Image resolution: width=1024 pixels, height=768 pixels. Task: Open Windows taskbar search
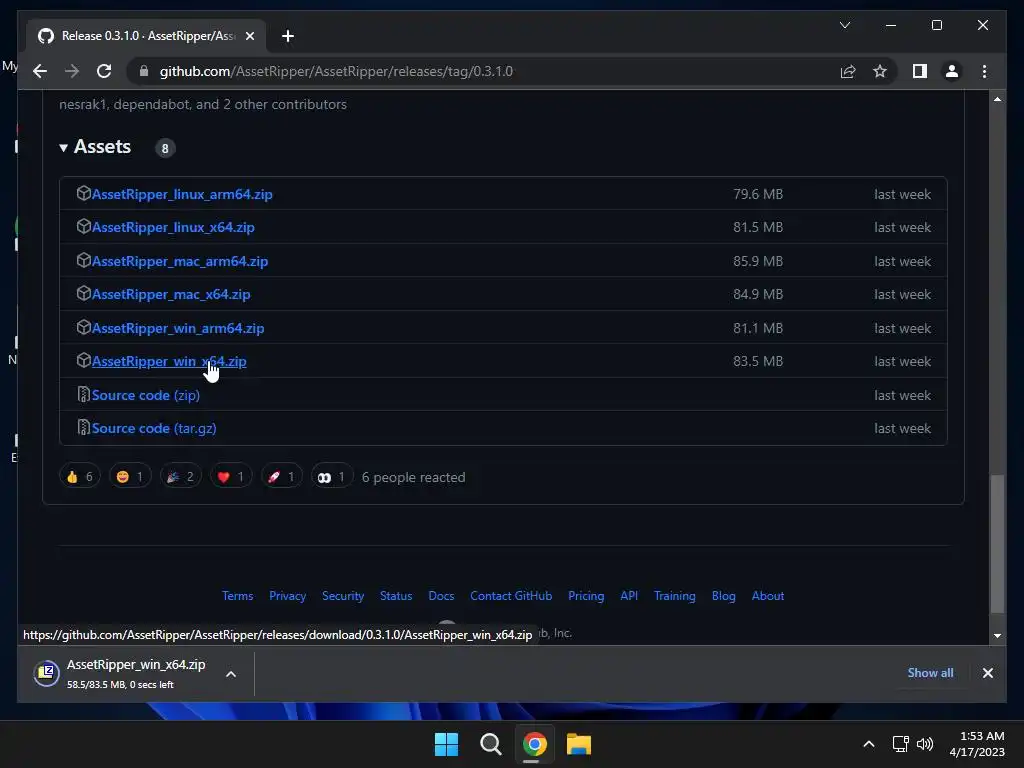click(490, 744)
